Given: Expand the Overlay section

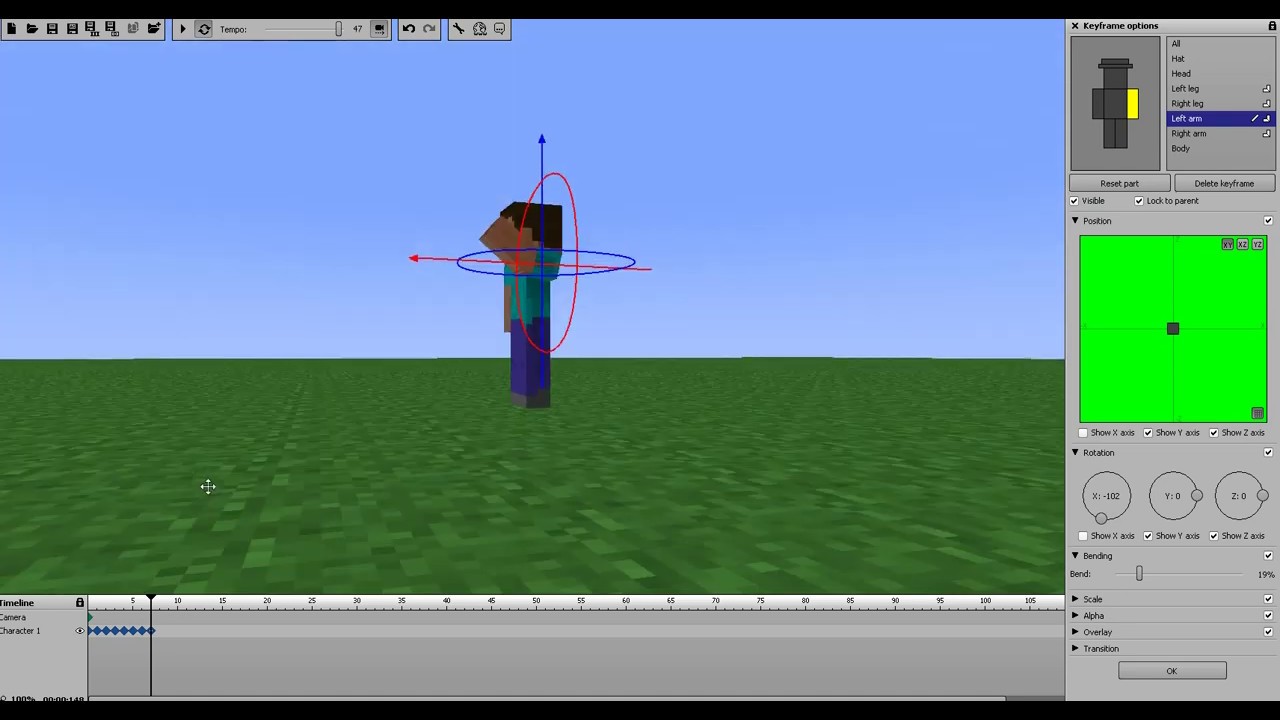Looking at the screenshot, I should point(1076,632).
